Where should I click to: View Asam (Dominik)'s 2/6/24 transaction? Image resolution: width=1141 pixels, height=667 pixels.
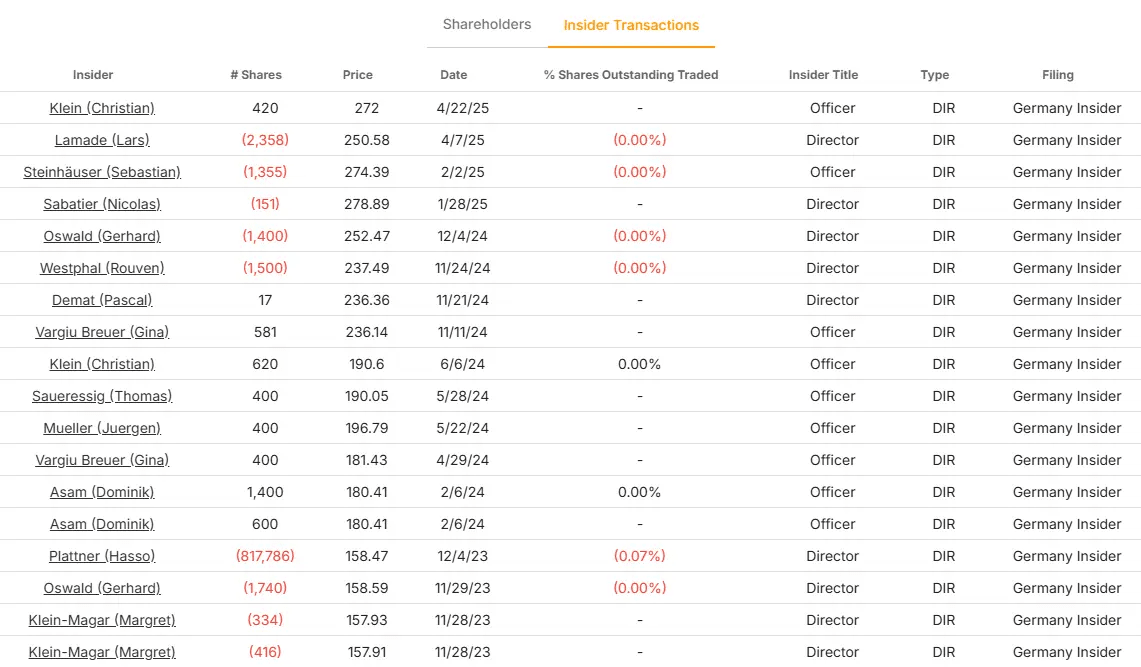101,492
